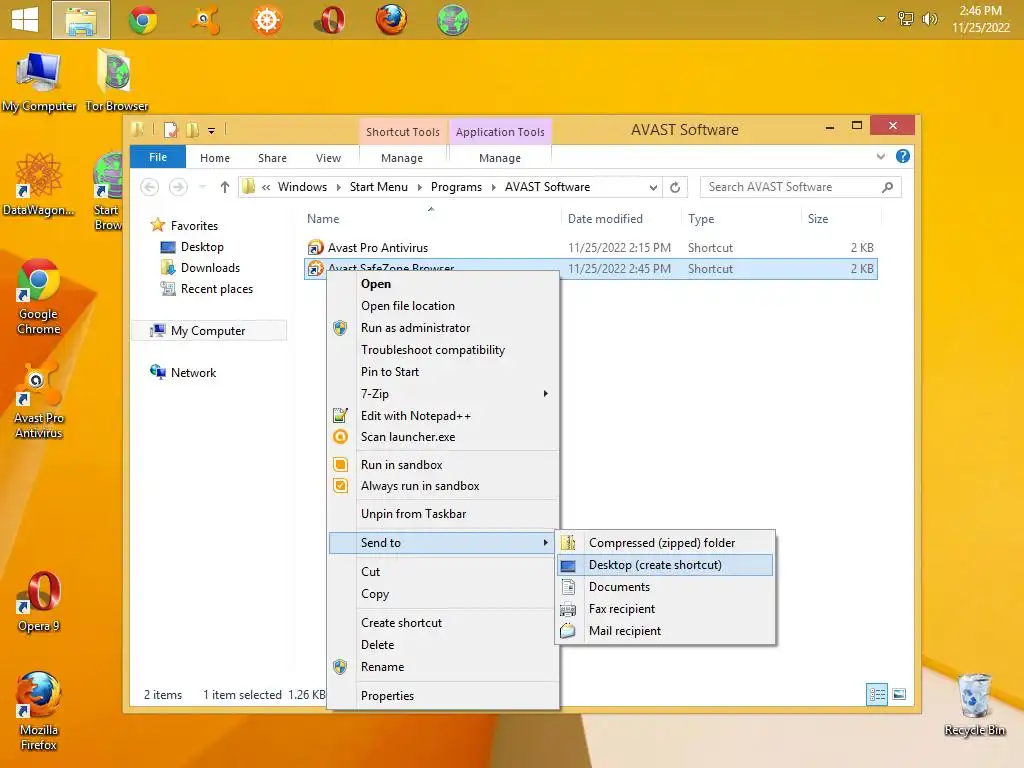Select the Tor Browser desktop folder
This screenshot has width=1024, height=768.
(116, 80)
